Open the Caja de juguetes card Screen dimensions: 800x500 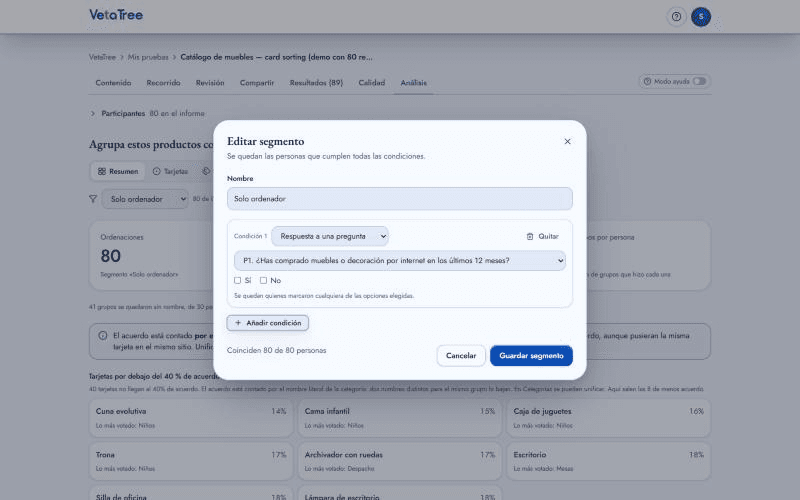tap(608, 418)
